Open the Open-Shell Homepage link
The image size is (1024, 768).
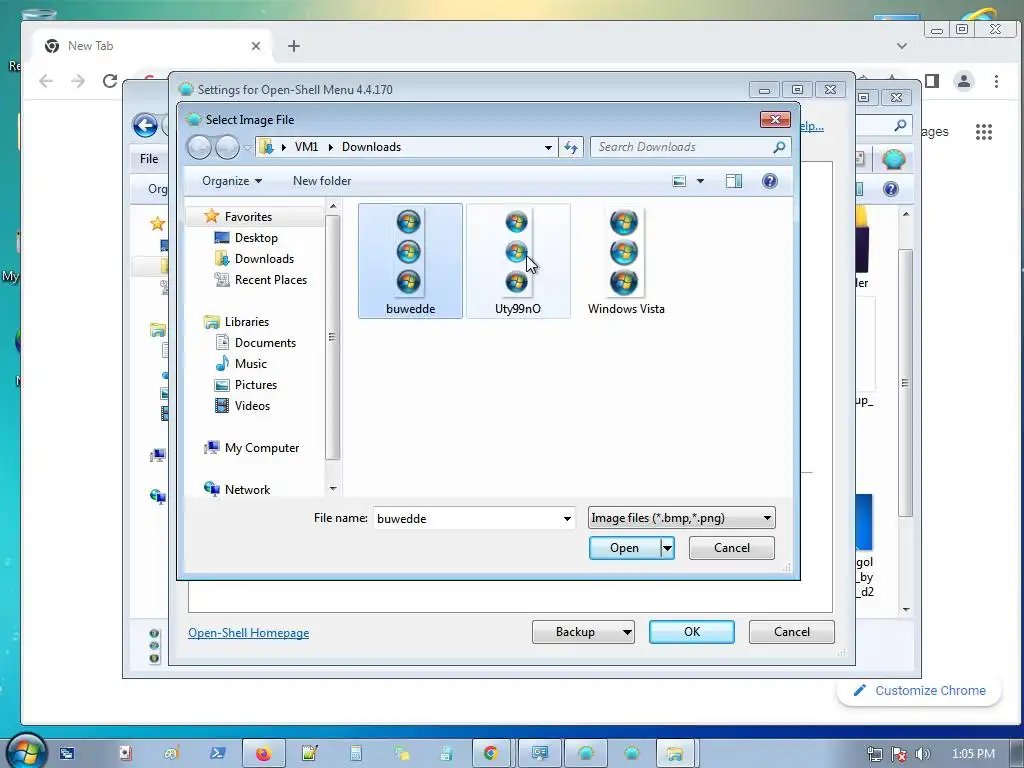248,633
